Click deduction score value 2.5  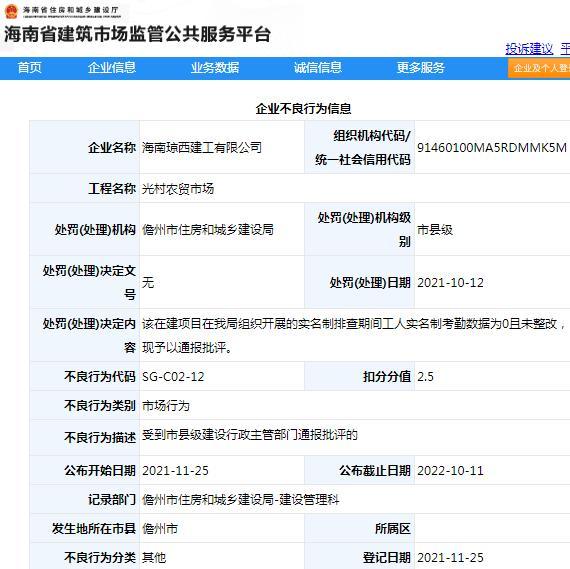click(425, 377)
